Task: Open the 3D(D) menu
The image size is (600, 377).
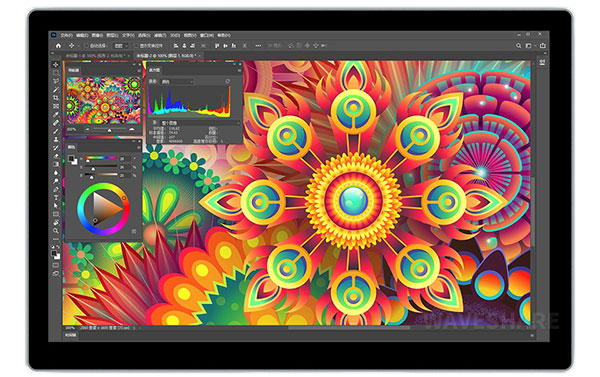Action: tap(175, 35)
